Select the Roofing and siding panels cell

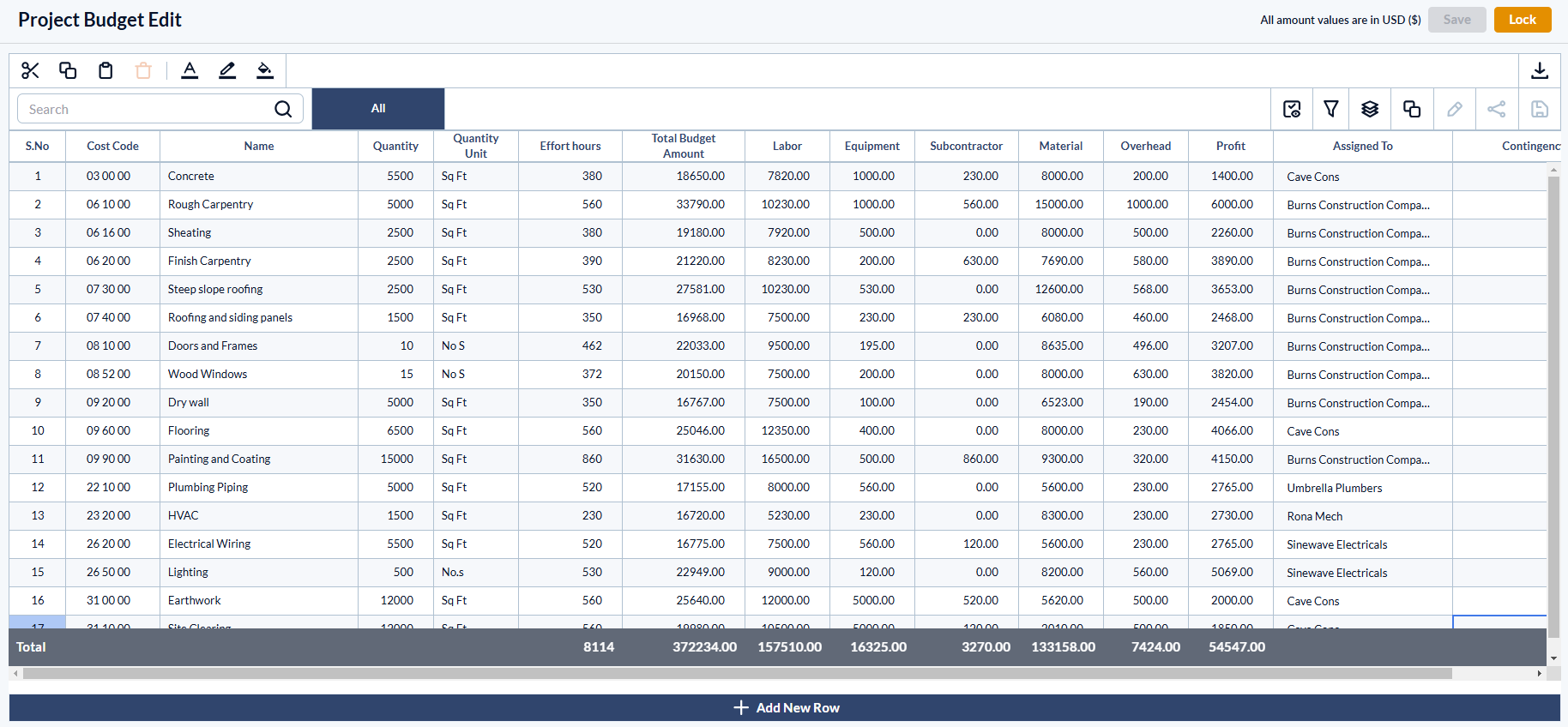[259, 317]
